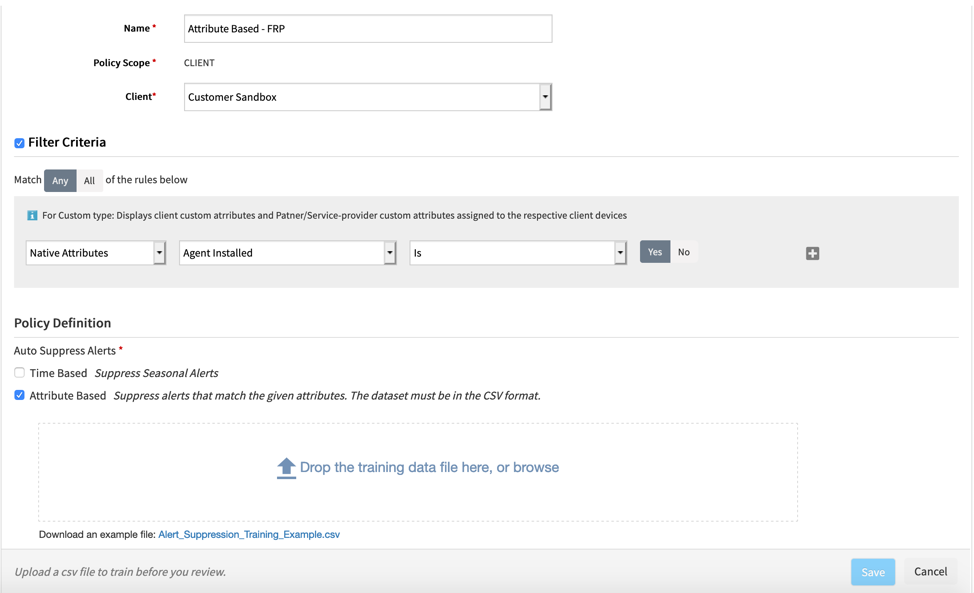Image resolution: width=974 pixels, height=593 pixels.
Task: Expand the 'Is' operator dropdown
Action: click(517, 253)
